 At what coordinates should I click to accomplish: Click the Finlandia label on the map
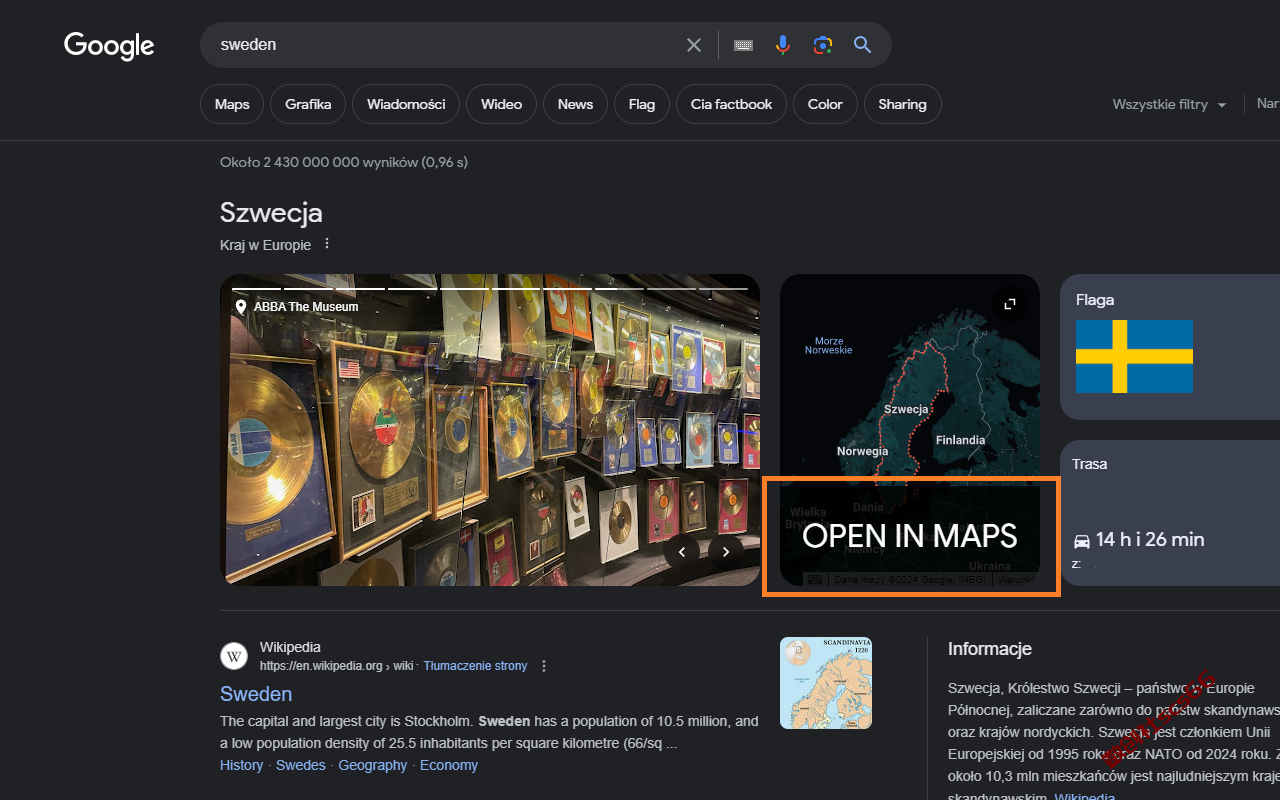[x=960, y=440]
